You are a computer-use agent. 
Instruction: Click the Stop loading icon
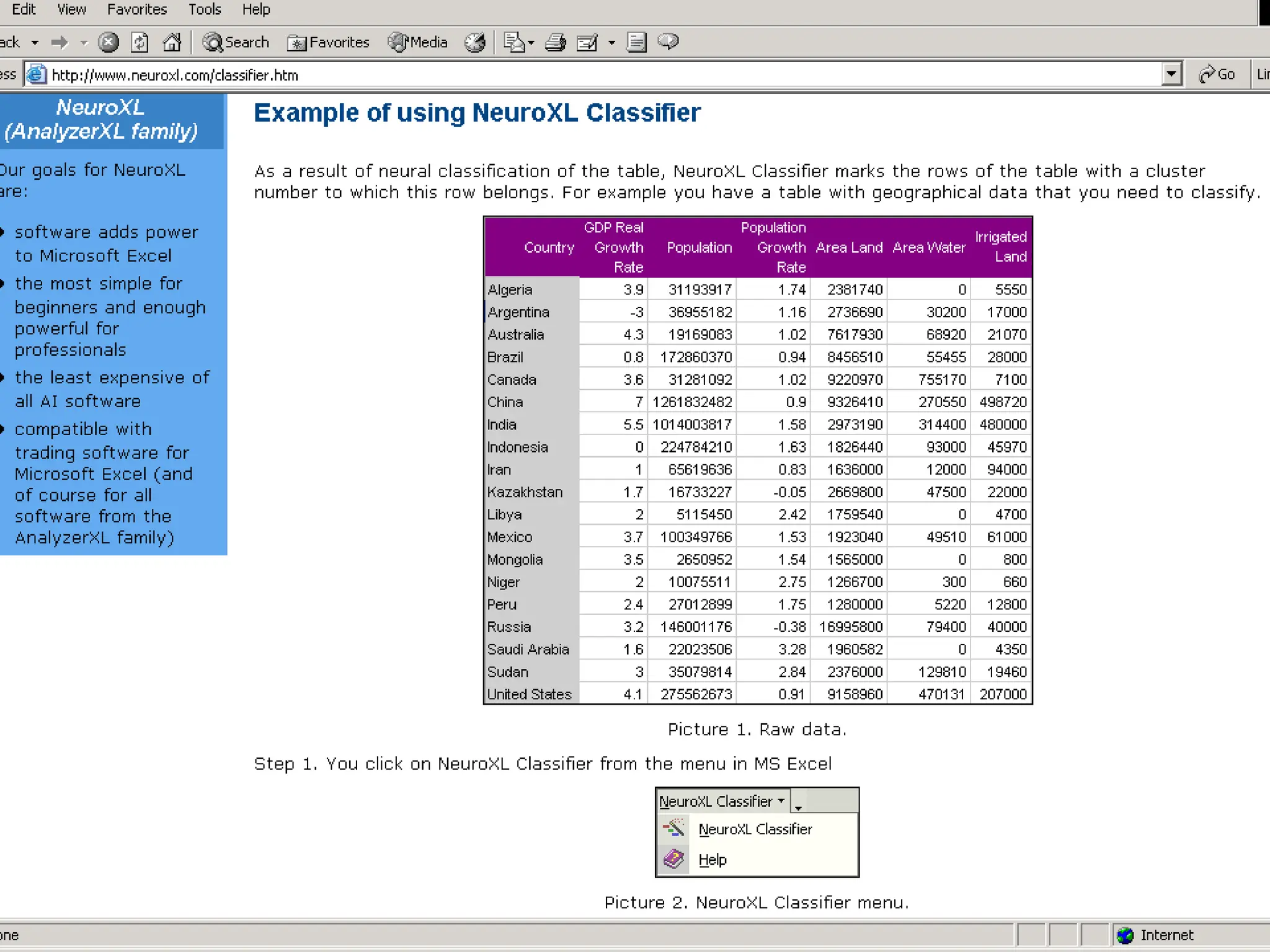109,42
